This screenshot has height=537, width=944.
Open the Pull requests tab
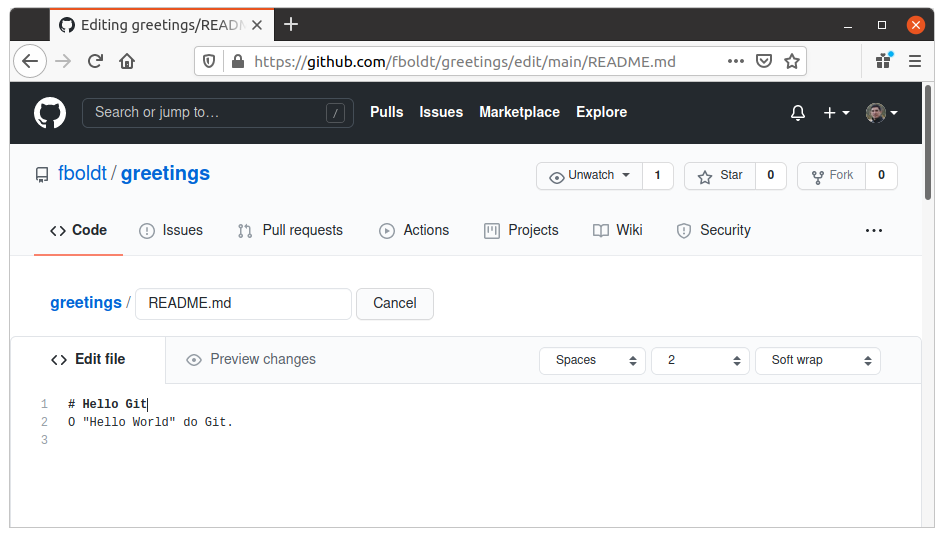click(x=290, y=231)
